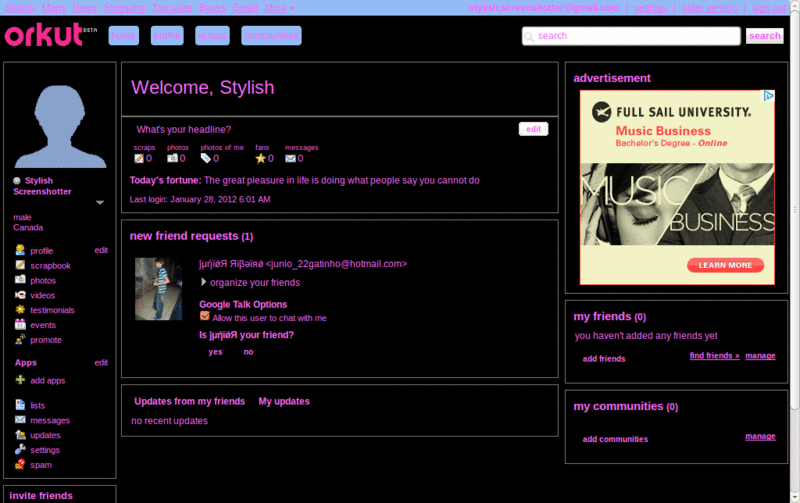Image resolution: width=800 pixels, height=503 pixels.
Task: Open the settings link in top bar
Action: point(650,8)
